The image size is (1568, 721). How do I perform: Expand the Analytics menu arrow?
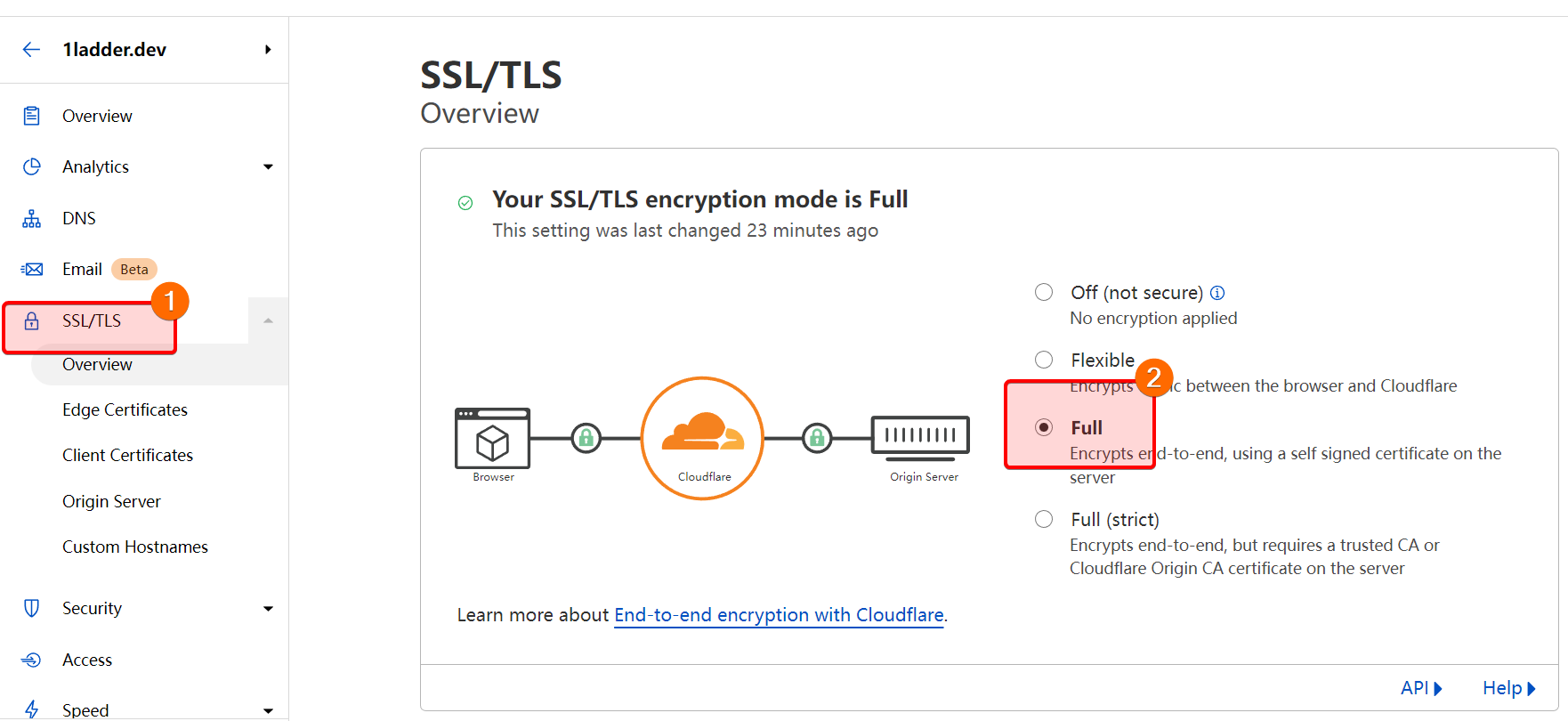tap(268, 166)
